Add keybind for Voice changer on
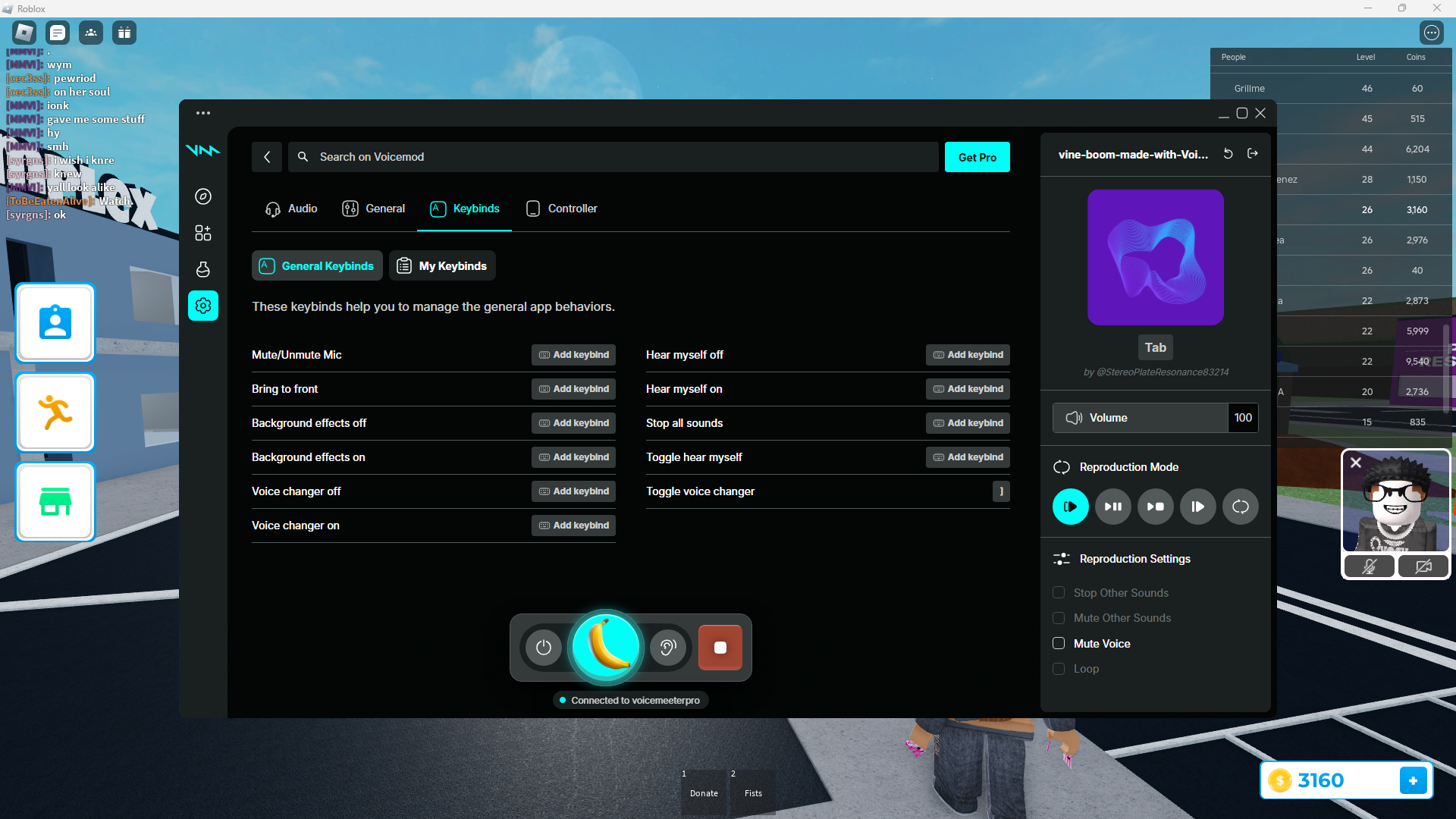This screenshot has height=819, width=1456. 573,526
